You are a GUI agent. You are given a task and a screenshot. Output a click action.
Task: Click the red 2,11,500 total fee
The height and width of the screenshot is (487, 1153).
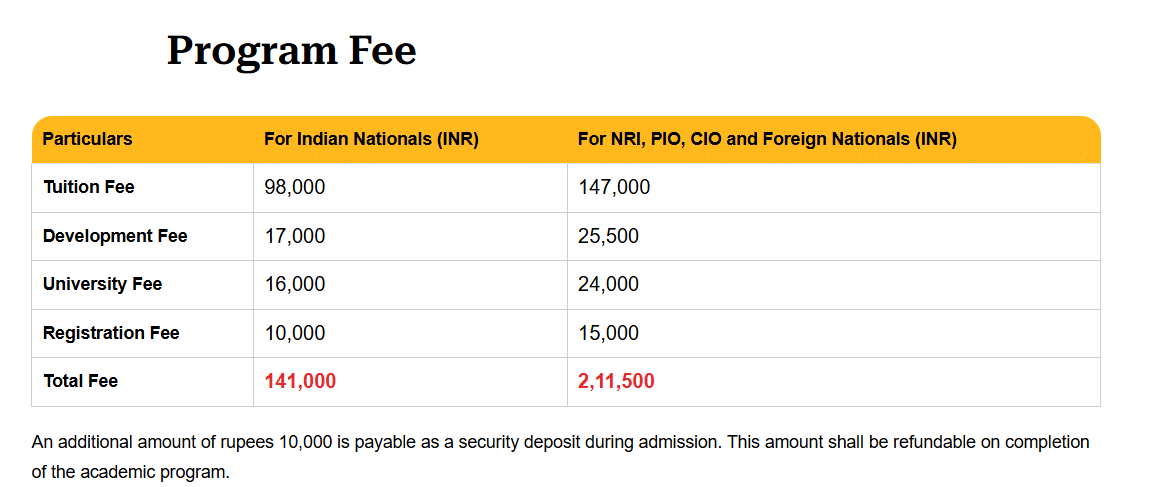click(x=616, y=381)
